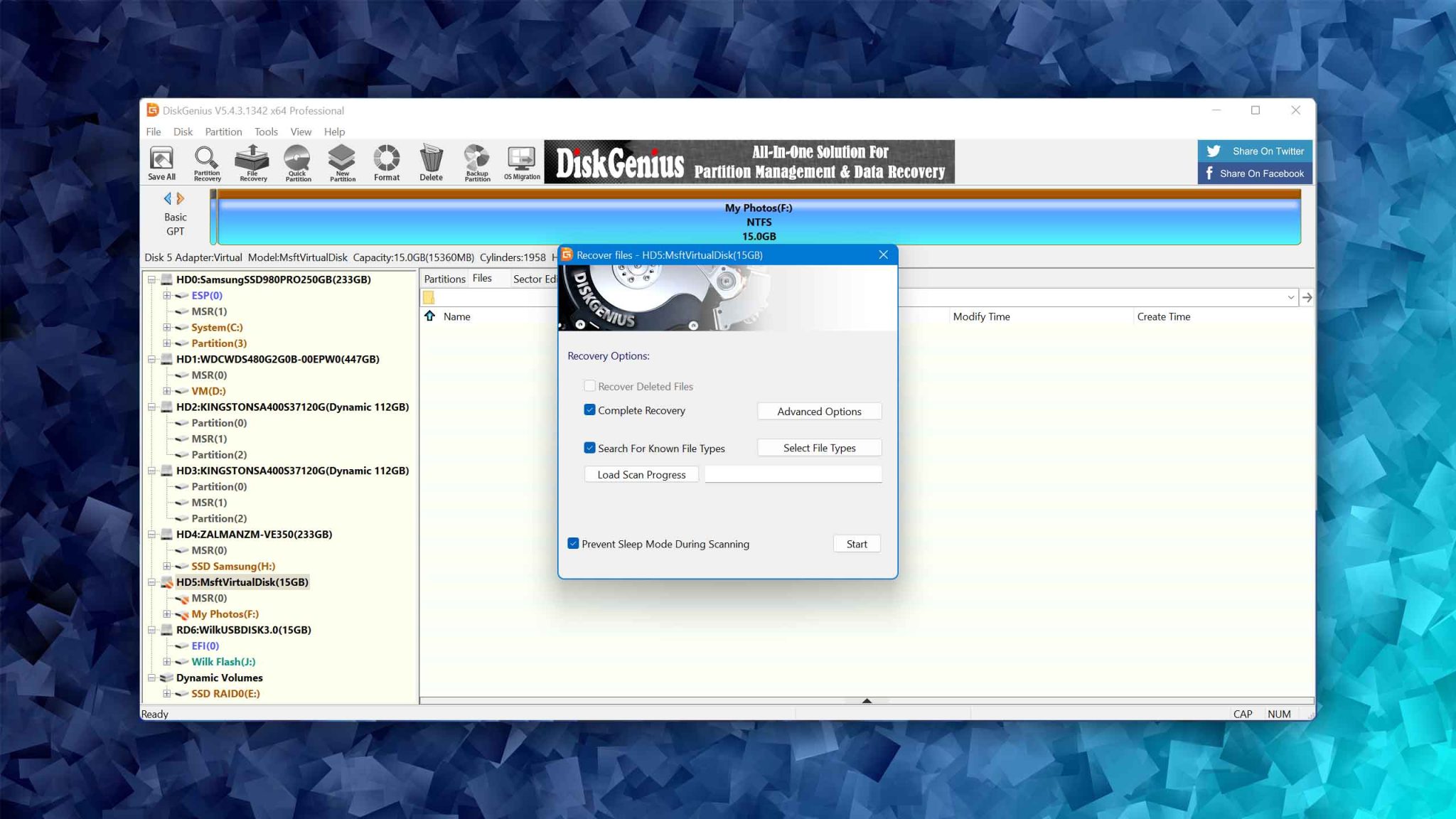Image resolution: width=1456 pixels, height=819 pixels.
Task: Click the Advanced Options button
Action: tap(819, 412)
